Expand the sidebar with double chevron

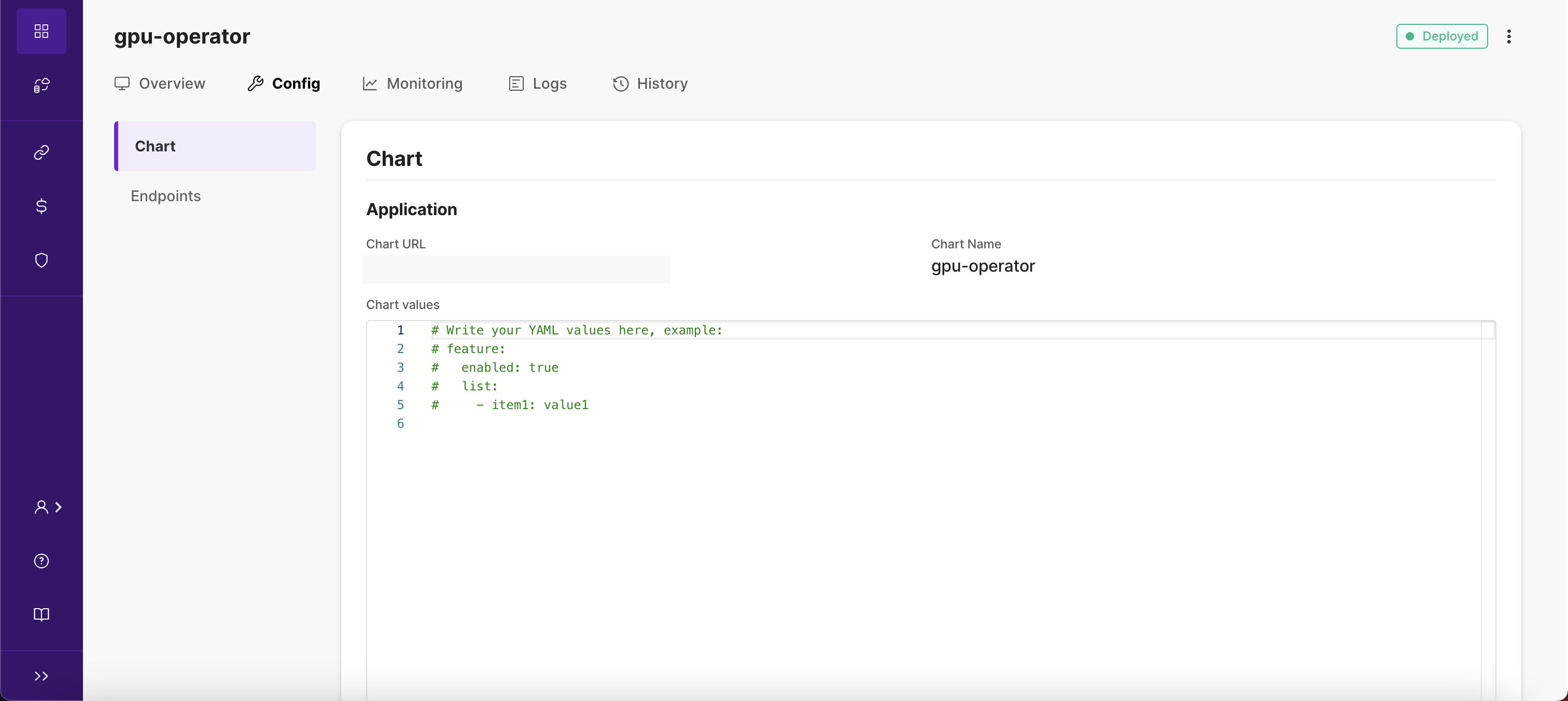(41, 676)
